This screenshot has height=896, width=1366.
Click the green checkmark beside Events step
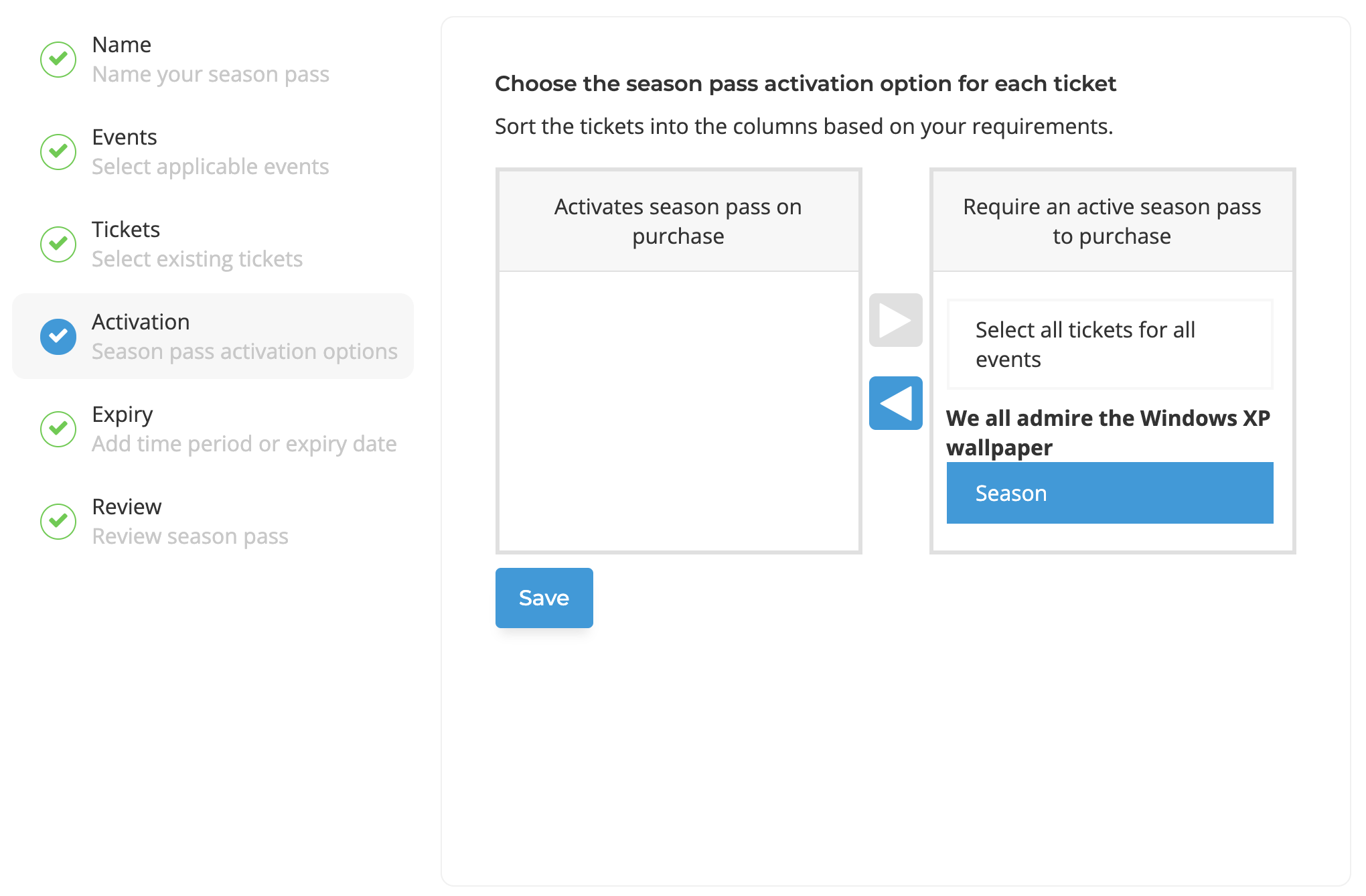pyautogui.click(x=58, y=152)
